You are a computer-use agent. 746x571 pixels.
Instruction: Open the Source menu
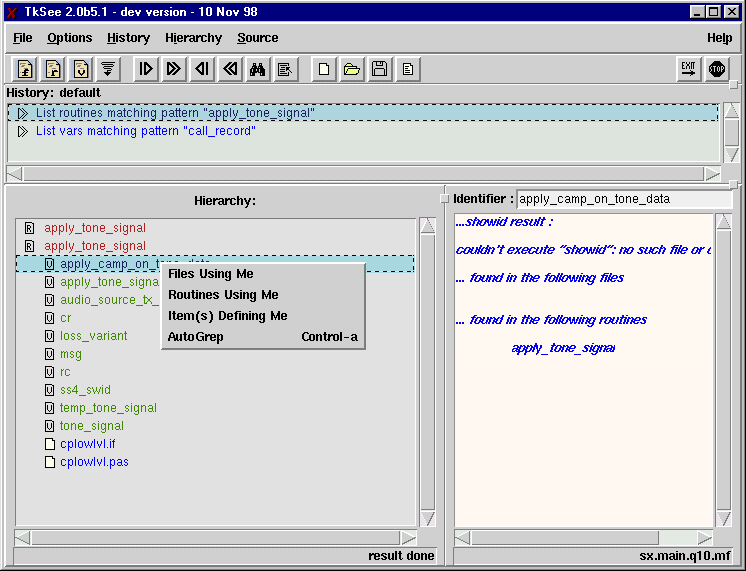pyautogui.click(x=257, y=38)
